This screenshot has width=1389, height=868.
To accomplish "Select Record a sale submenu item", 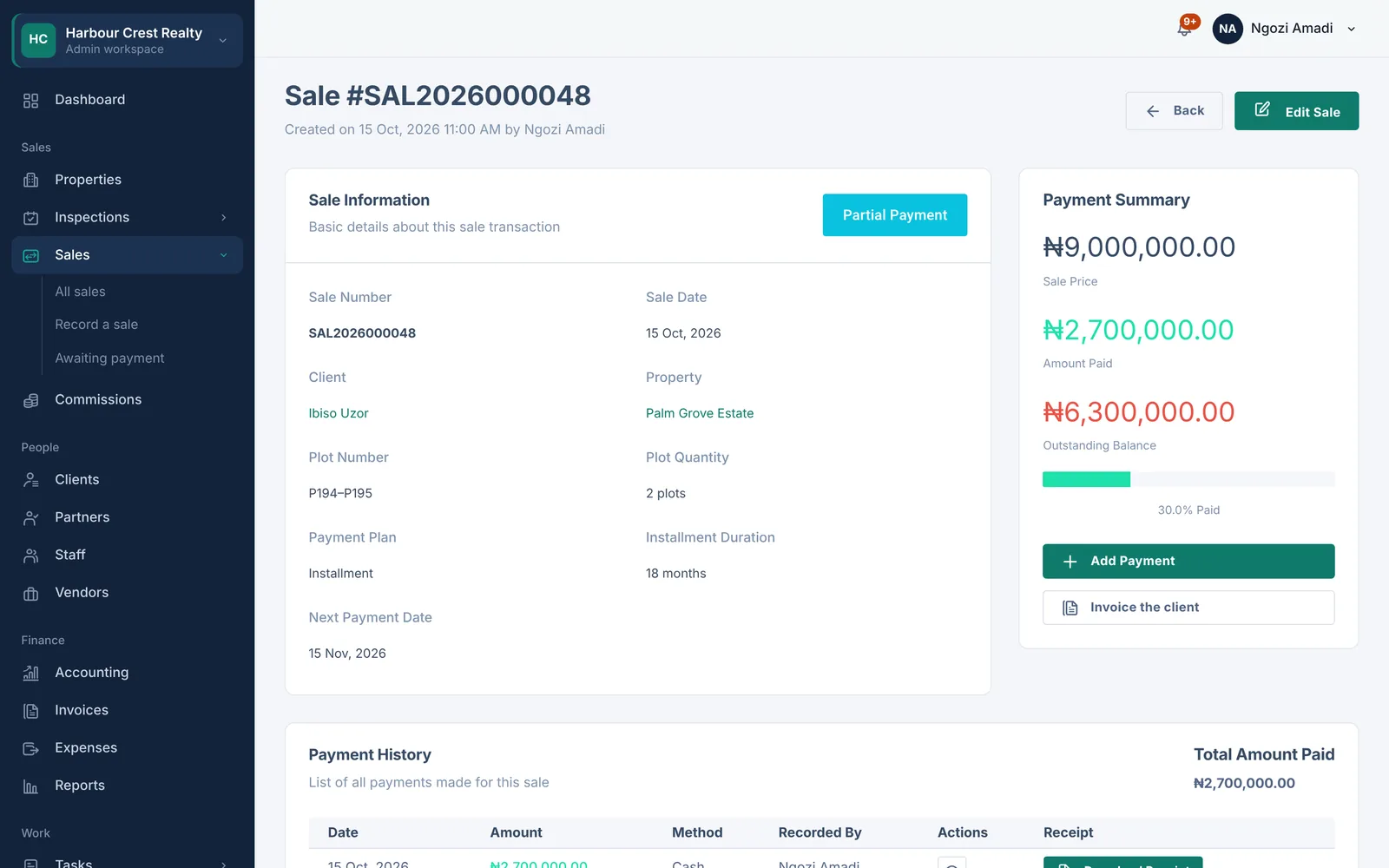I will pos(96,325).
